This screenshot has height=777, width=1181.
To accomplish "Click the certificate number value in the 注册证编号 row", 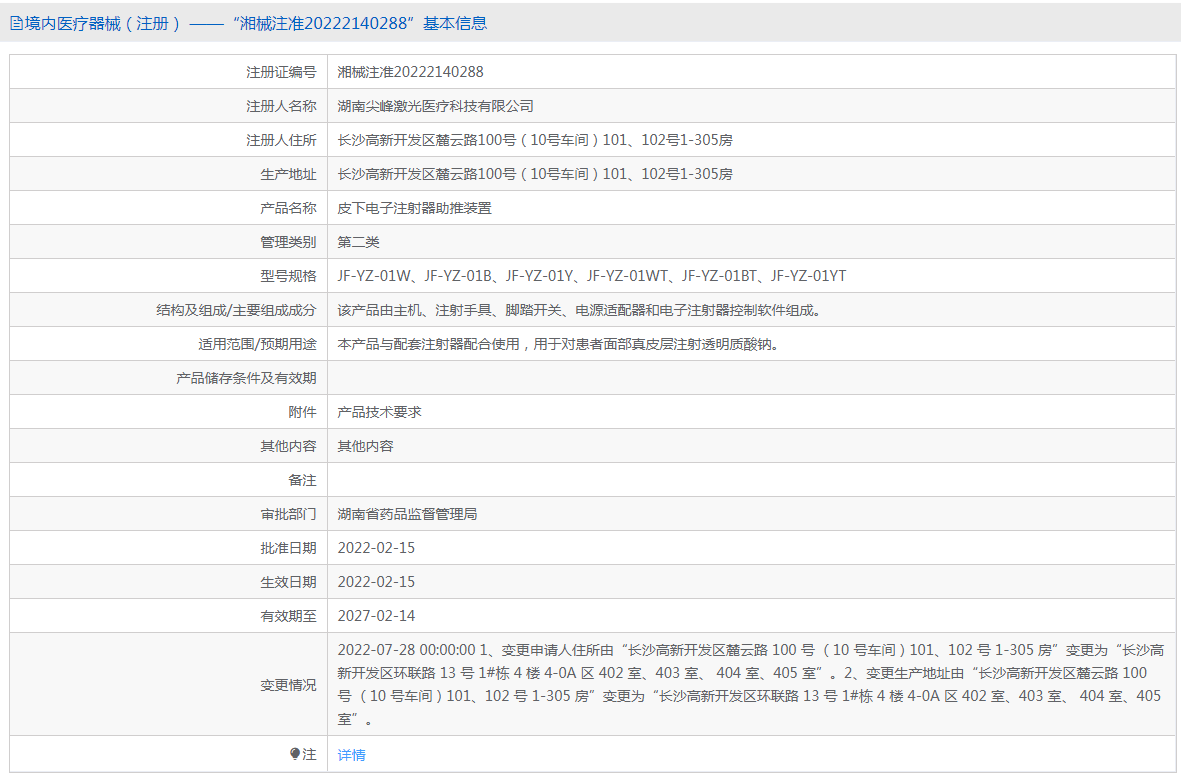I will pyautogui.click(x=410, y=72).
